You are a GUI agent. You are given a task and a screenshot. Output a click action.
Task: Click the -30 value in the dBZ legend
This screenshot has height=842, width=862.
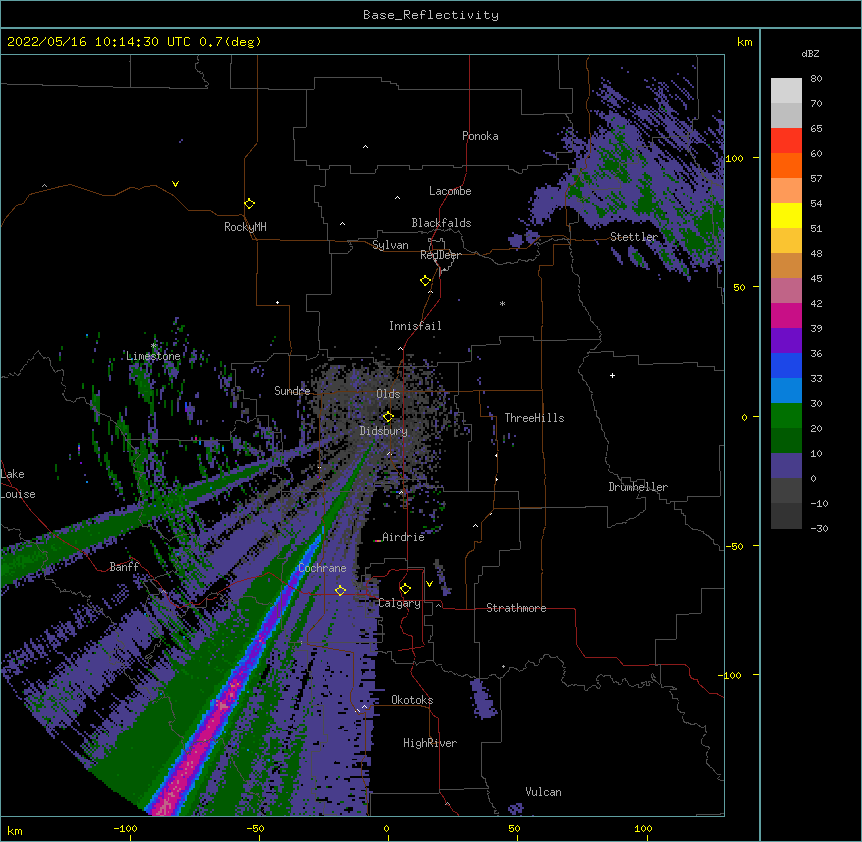819,529
